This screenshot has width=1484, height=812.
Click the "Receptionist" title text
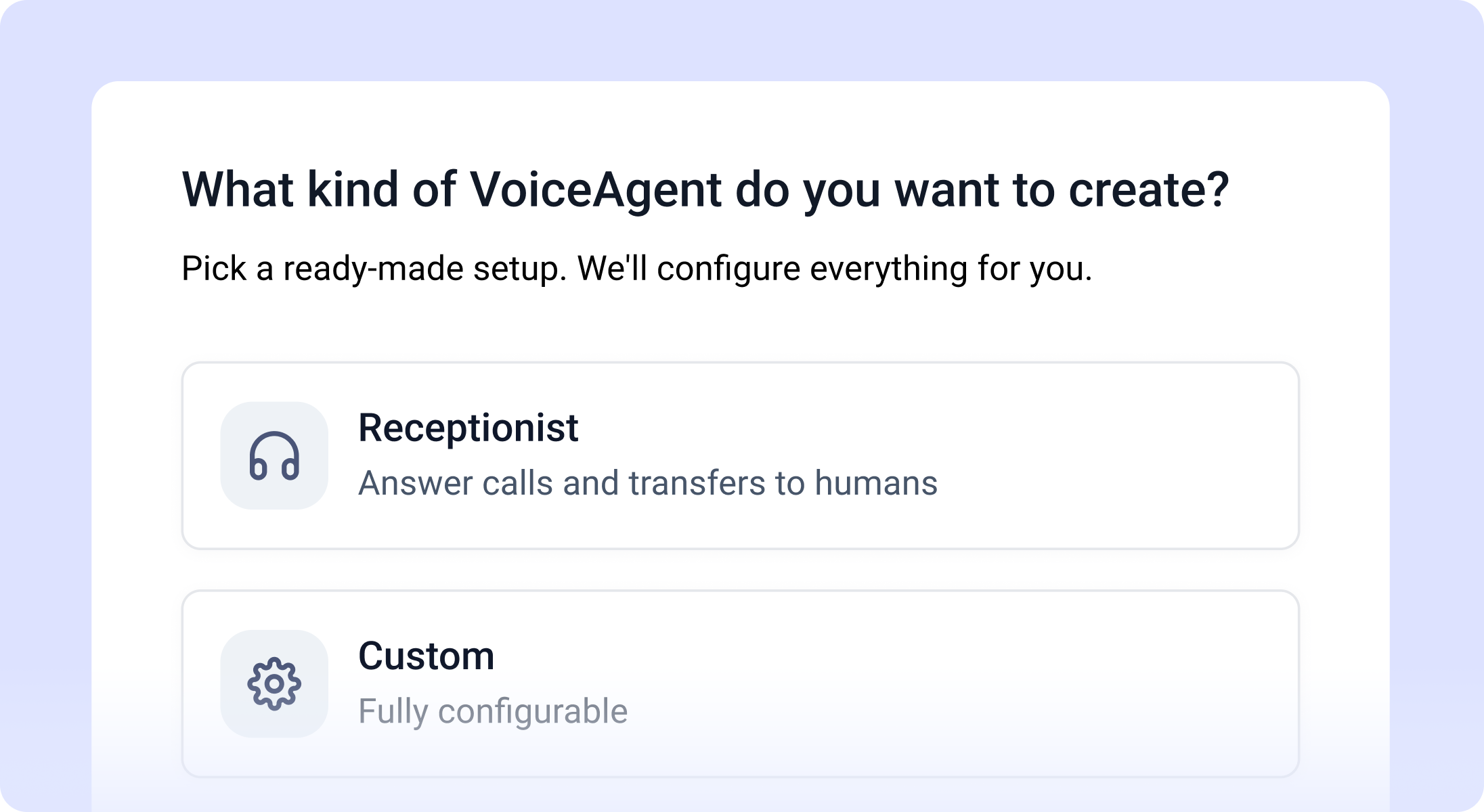(468, 428)
